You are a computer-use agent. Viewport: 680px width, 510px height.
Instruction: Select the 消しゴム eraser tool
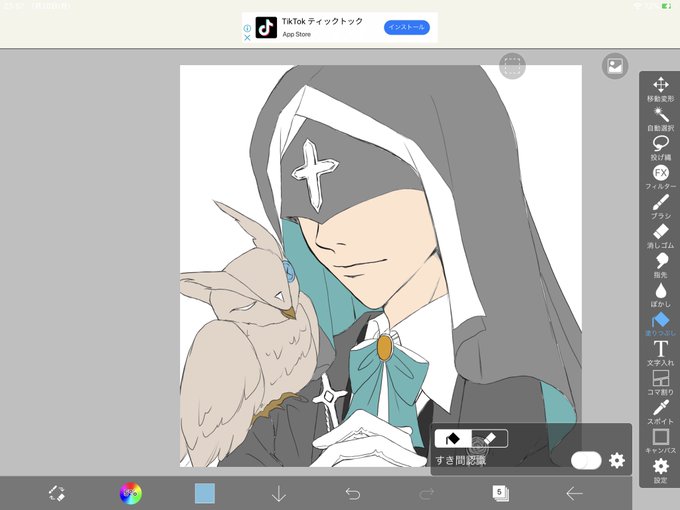(x=660, y=236)
